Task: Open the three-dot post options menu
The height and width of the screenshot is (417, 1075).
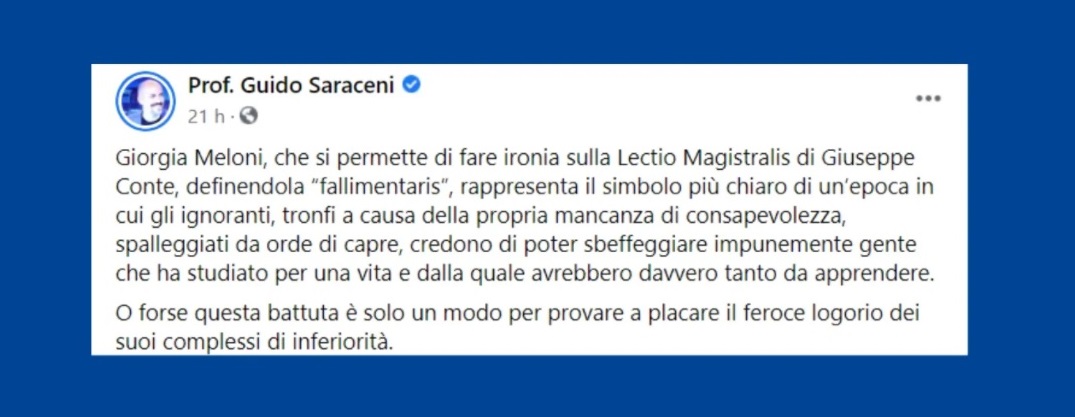Action: [928, 99]
